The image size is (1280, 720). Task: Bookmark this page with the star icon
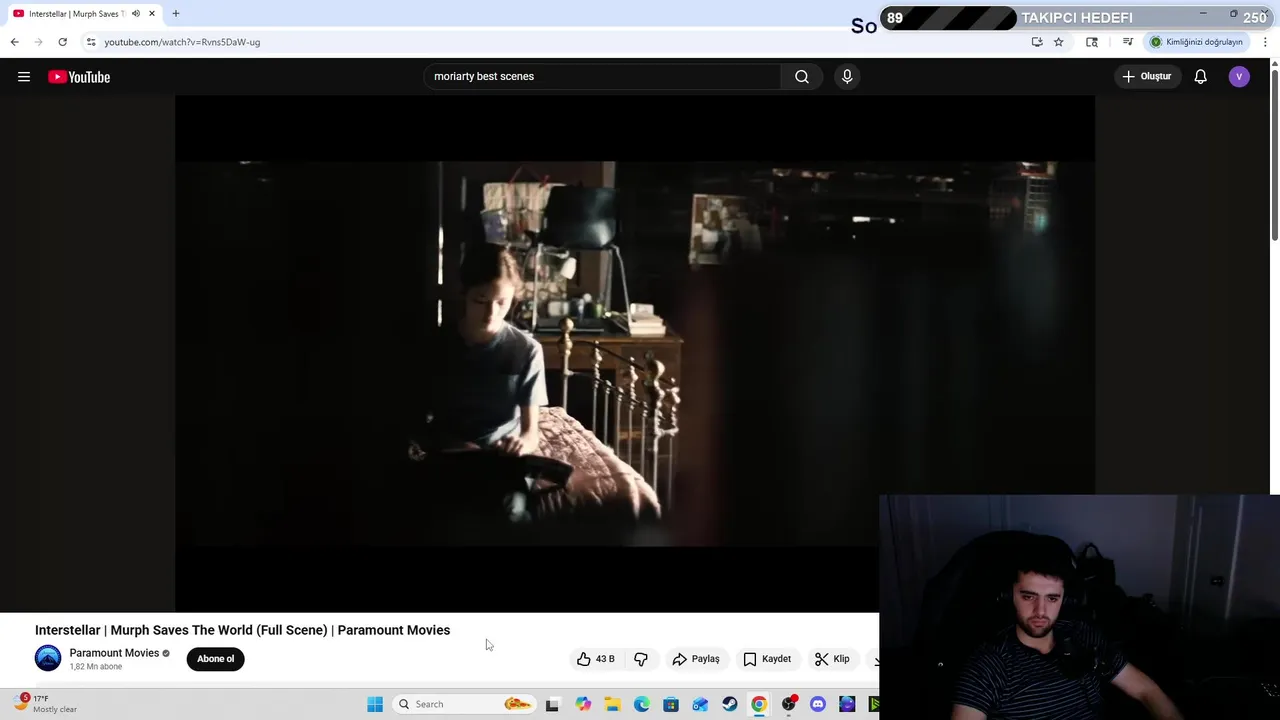tap(1059, 42)
